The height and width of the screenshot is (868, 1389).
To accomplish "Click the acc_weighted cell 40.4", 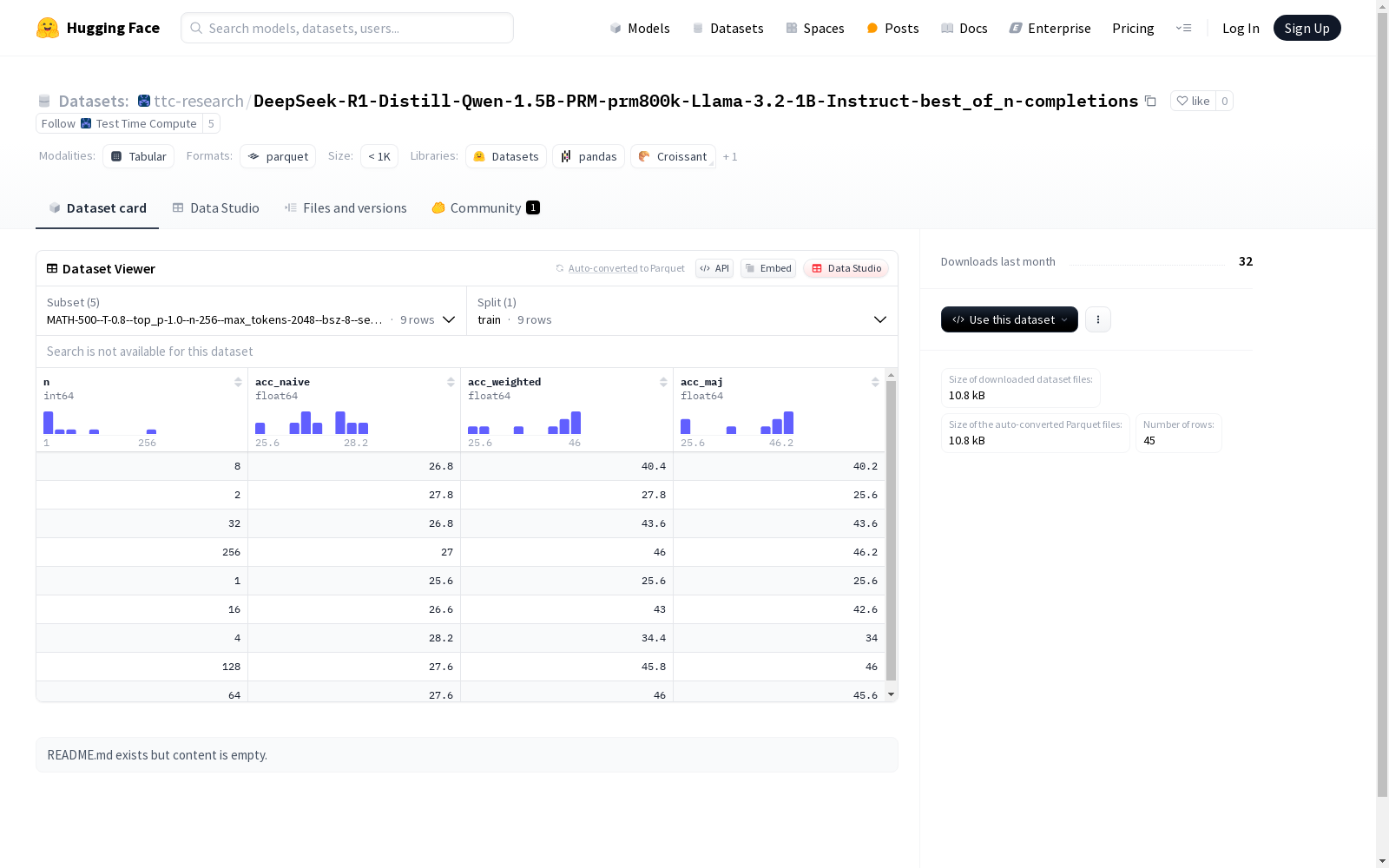I will (567, 466).
